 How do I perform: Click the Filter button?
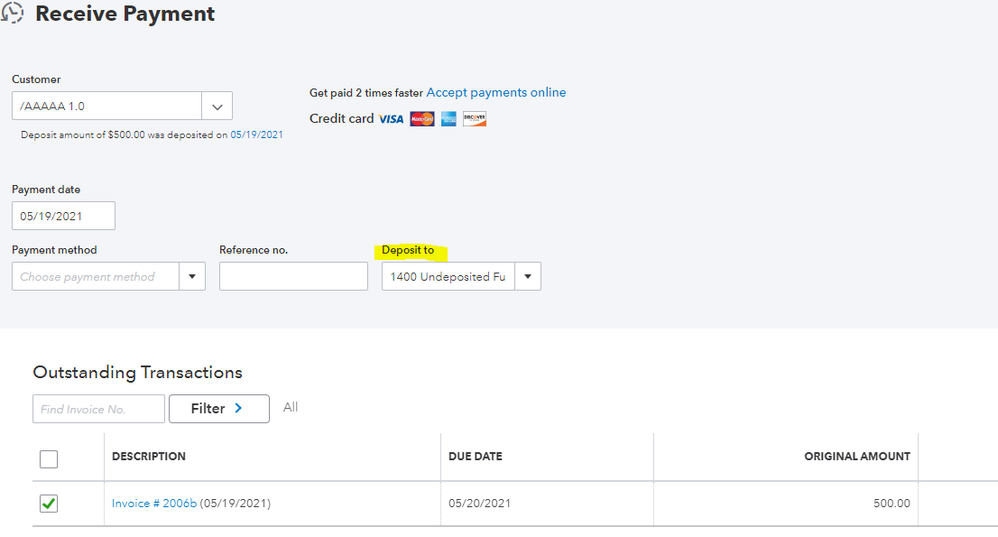[219, 408]
